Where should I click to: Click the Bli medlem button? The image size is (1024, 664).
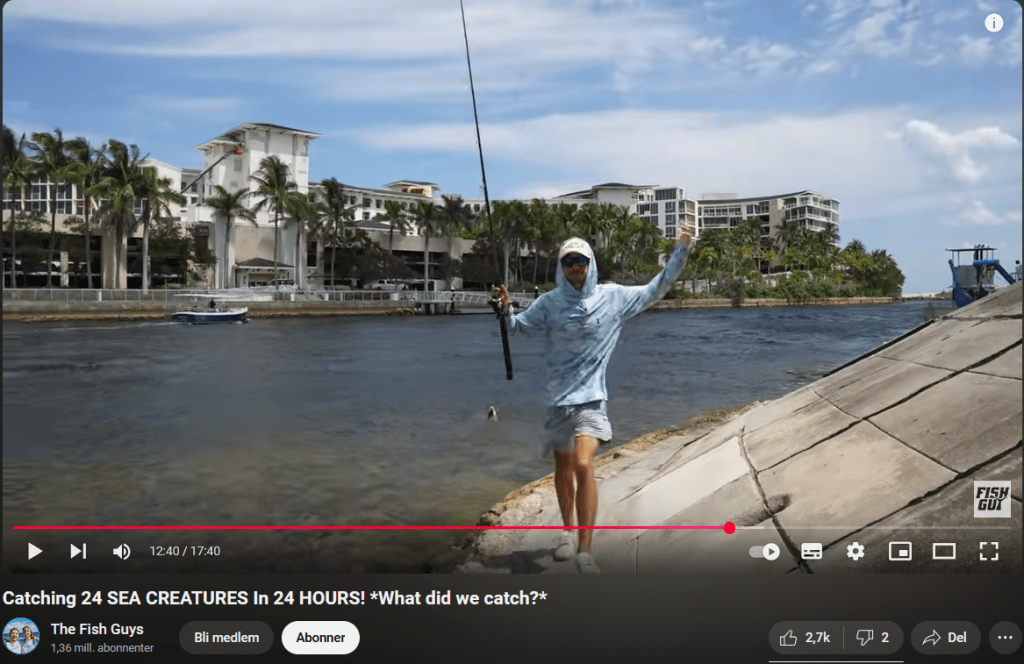coord(227,638)
